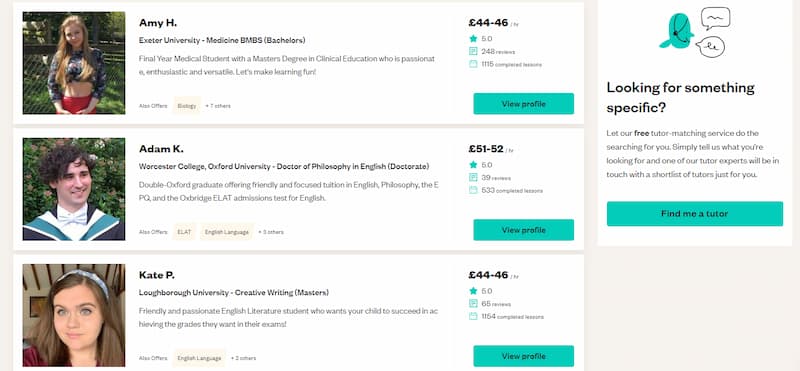Click View profile for Kate P.
Screen dimensions: 800x371
click(523, 356)
